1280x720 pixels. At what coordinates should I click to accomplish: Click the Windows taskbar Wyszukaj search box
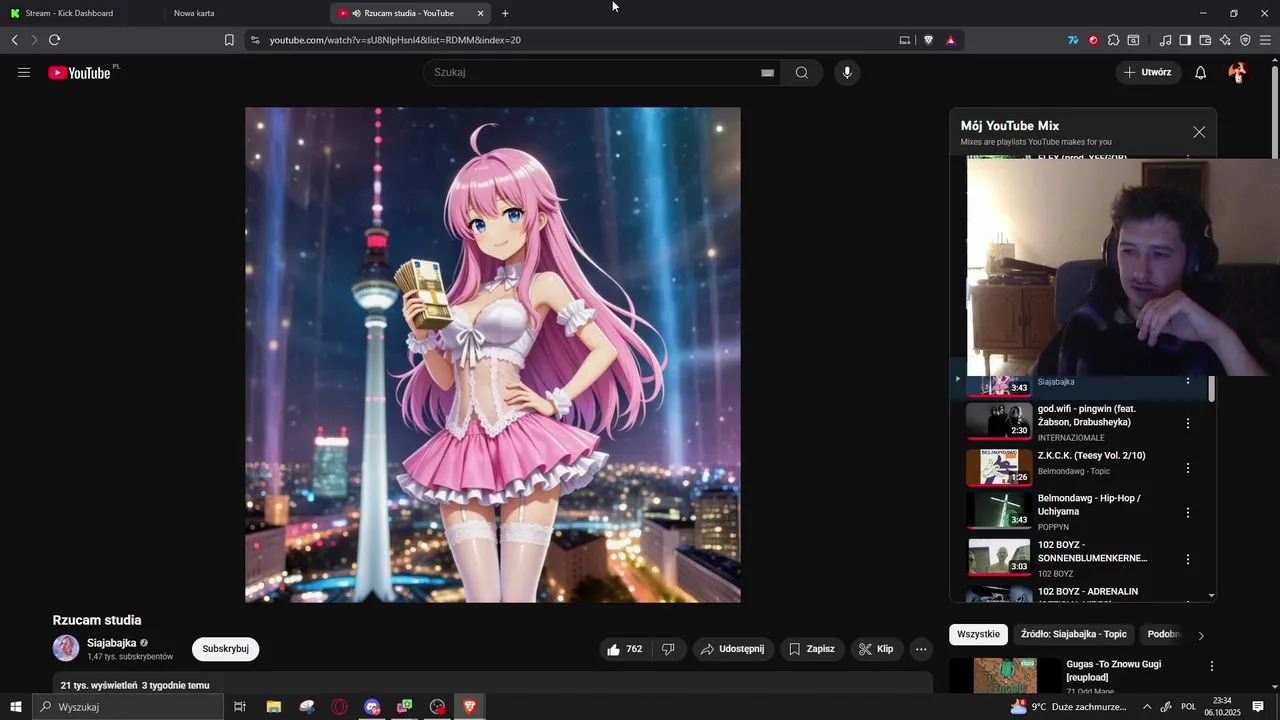[128, 707]
